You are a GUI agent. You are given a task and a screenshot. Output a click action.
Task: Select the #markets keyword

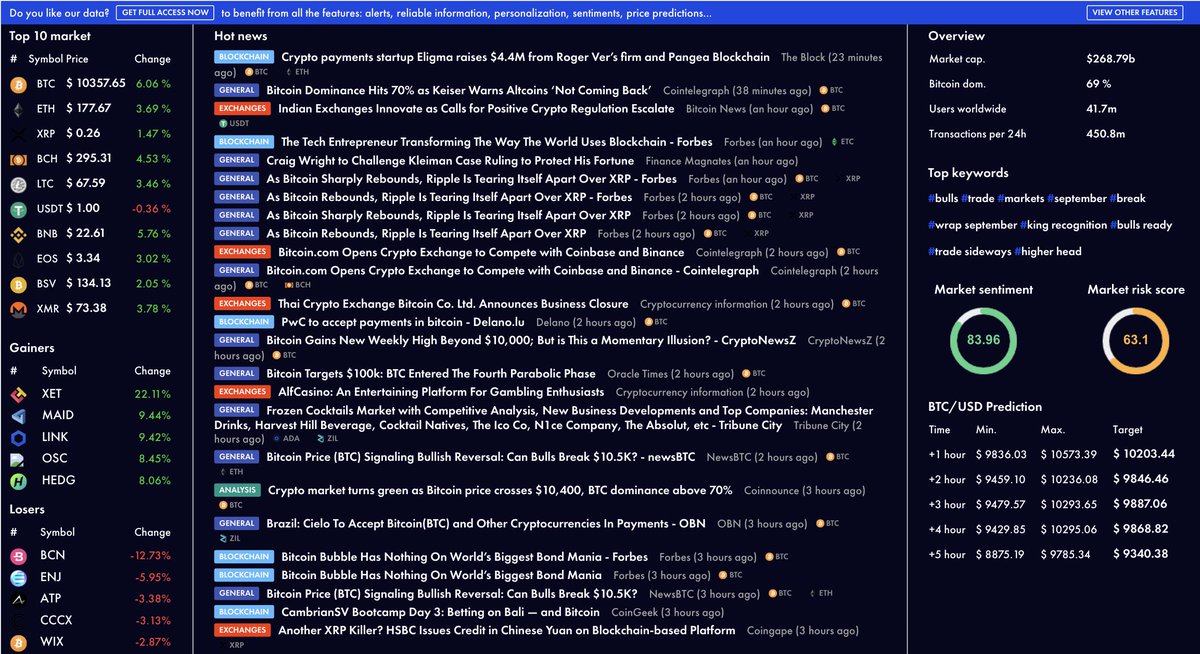(1021, 199)
